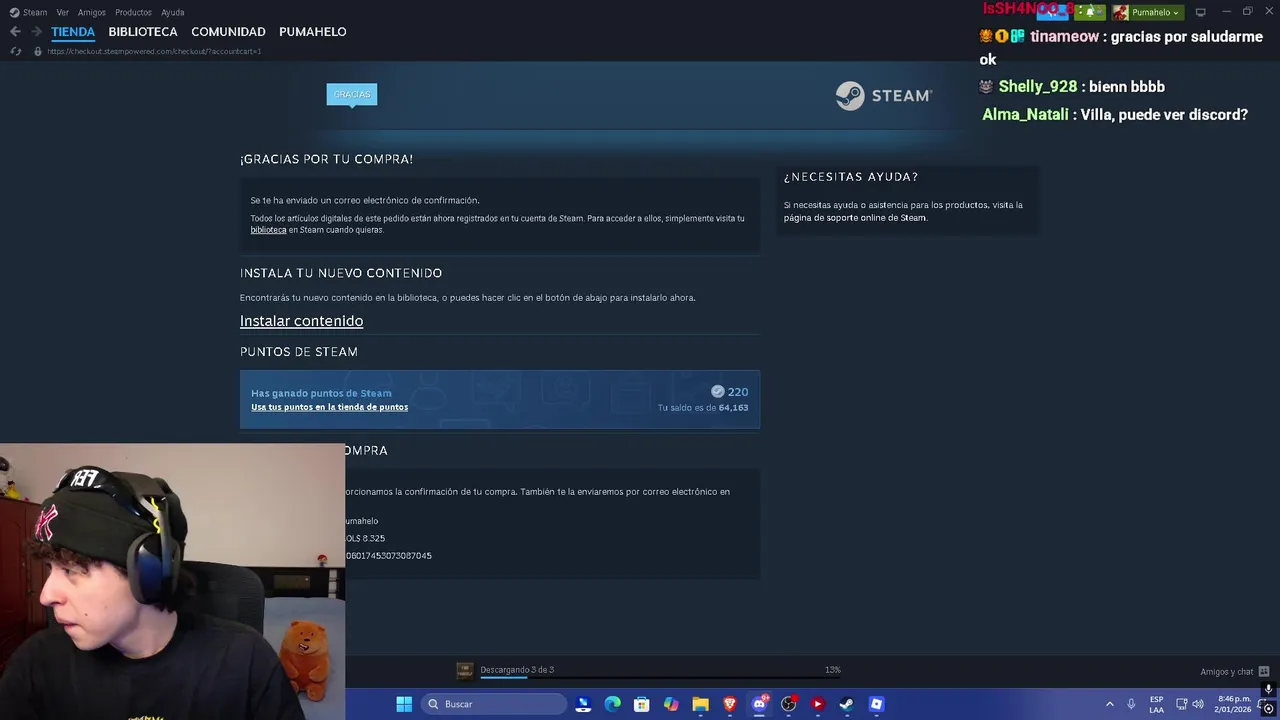Viewport: 1280px width, 720px height.
Task: Click the Steam logo in checkout header
Action: click(x=884, y=95)
